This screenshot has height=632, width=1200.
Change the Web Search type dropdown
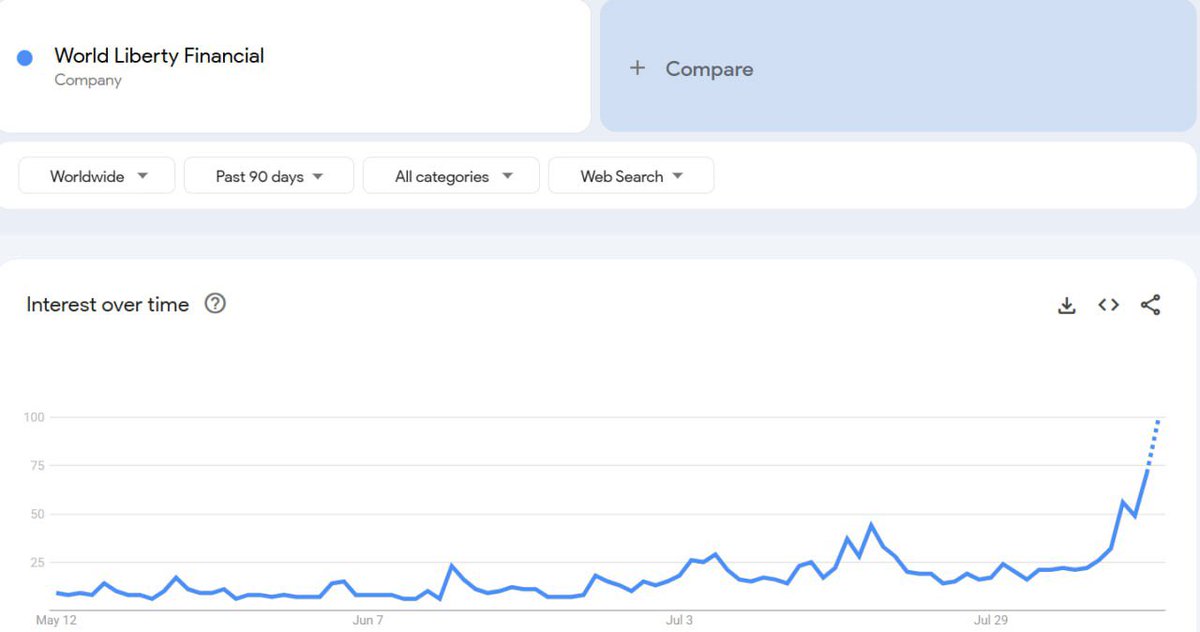click(631, 176)
